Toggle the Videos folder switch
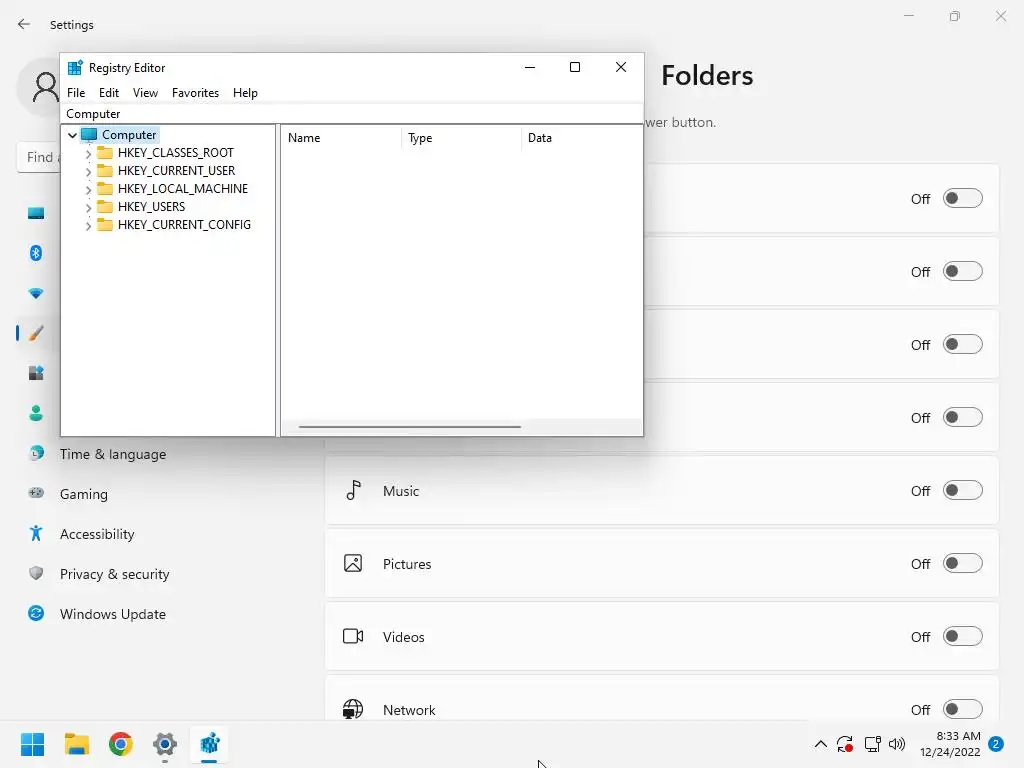Viewport: 1024px width, 768px height. pyautogui.click(x=963, y=636)
